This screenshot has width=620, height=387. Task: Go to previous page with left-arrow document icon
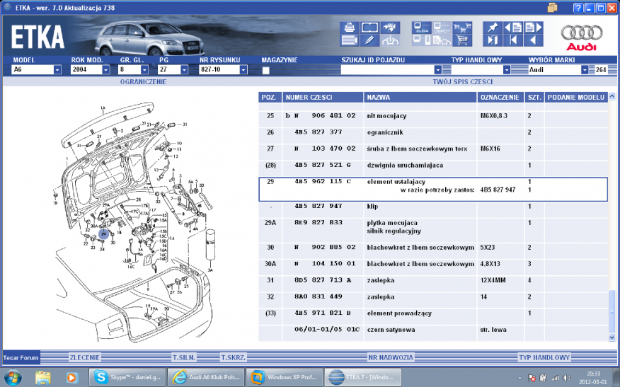(513, 27)
